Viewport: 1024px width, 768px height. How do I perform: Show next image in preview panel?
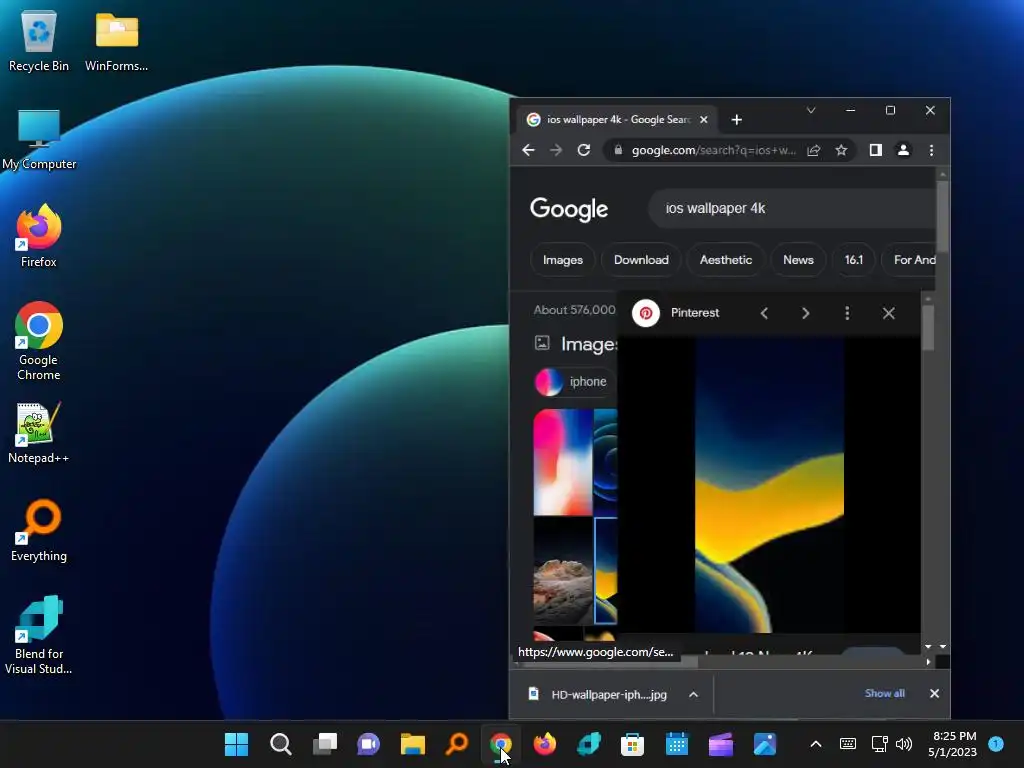pos(805,313)
